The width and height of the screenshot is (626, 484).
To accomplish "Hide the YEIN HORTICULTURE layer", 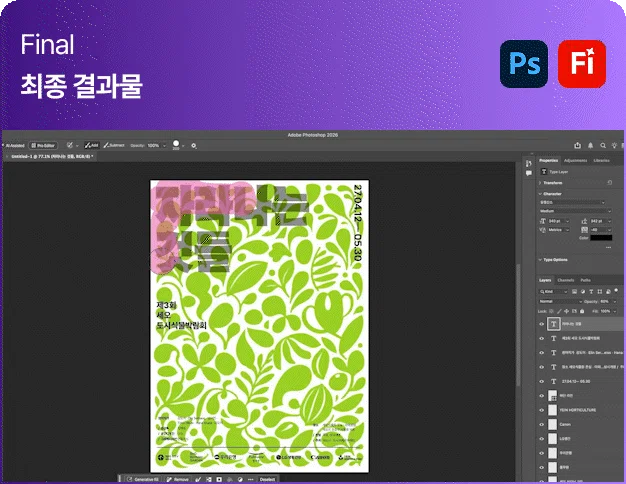I will [x=542, y=410].
